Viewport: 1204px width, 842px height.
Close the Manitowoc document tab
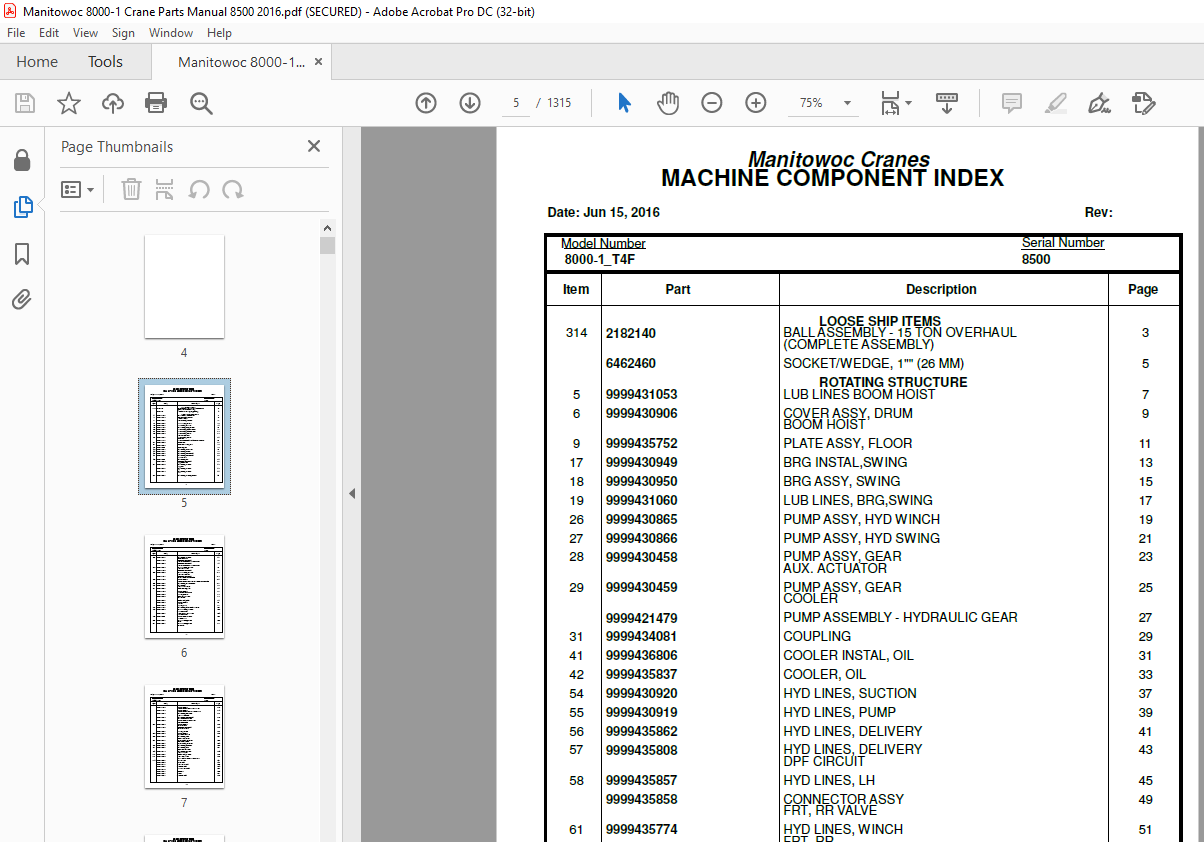coord(318,62)
